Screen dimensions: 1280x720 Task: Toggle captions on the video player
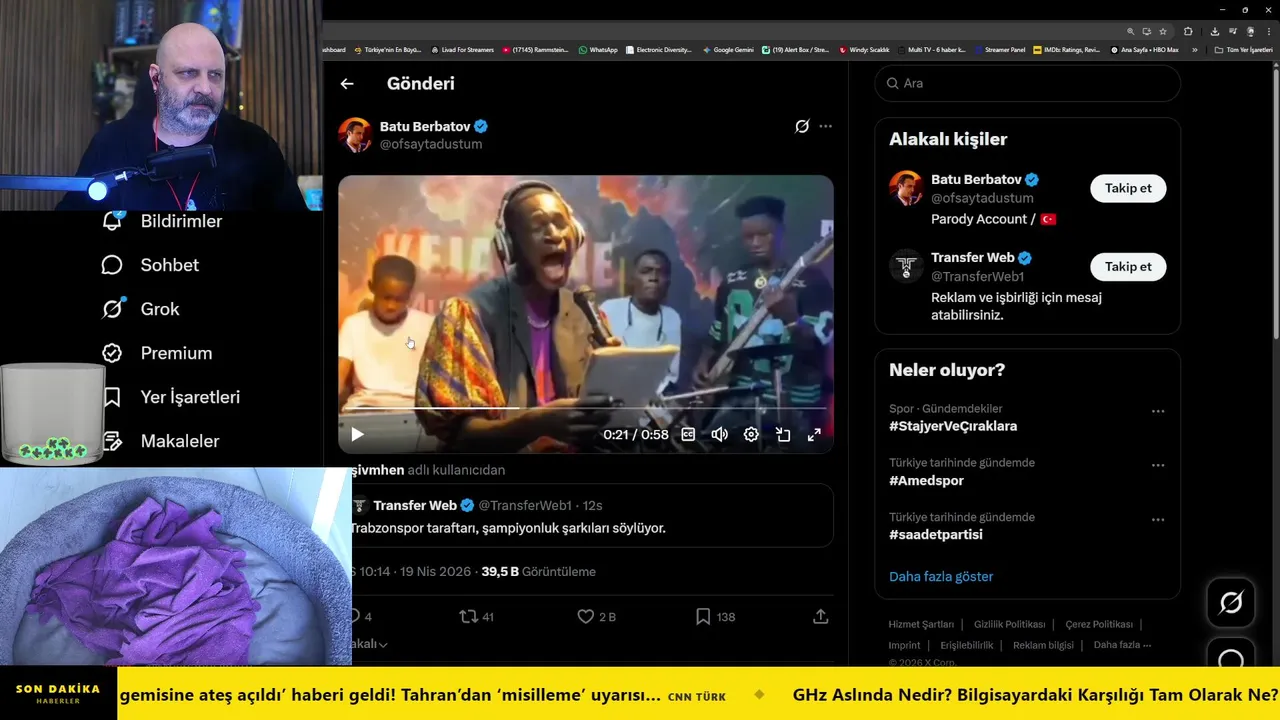pos(688,434)
